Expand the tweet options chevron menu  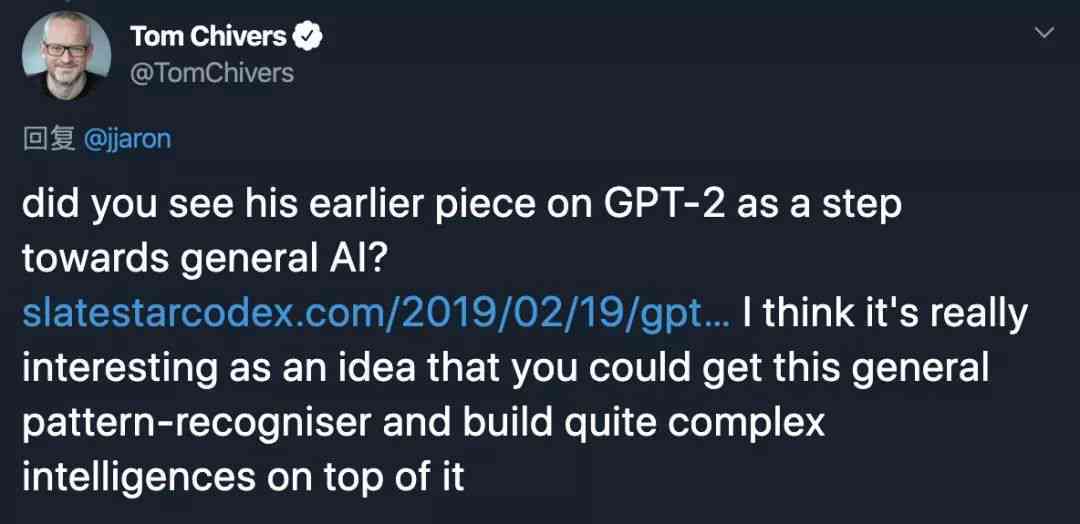tap(1045, 32)
